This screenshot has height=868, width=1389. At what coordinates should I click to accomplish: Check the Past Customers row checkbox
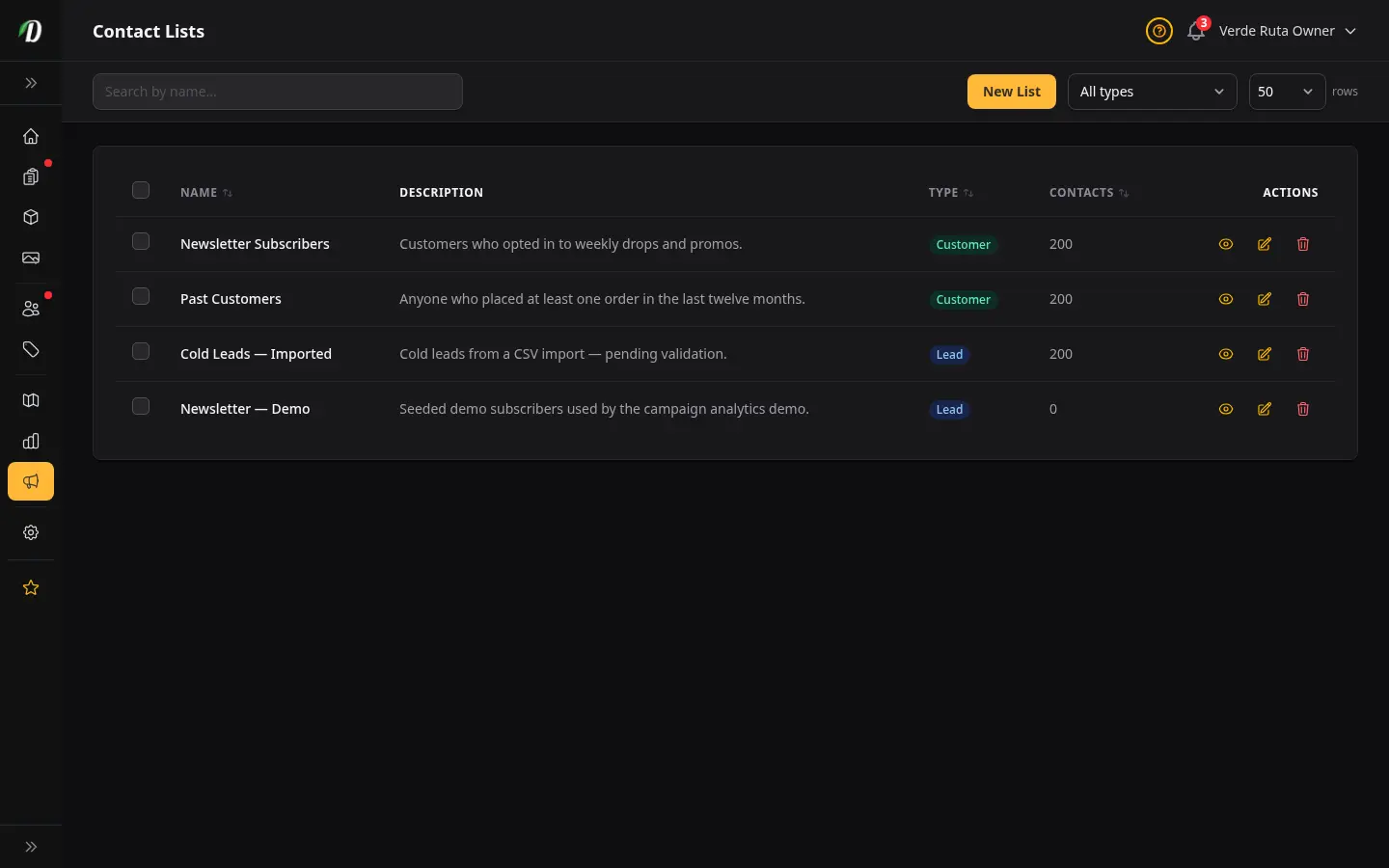(141, 296)
